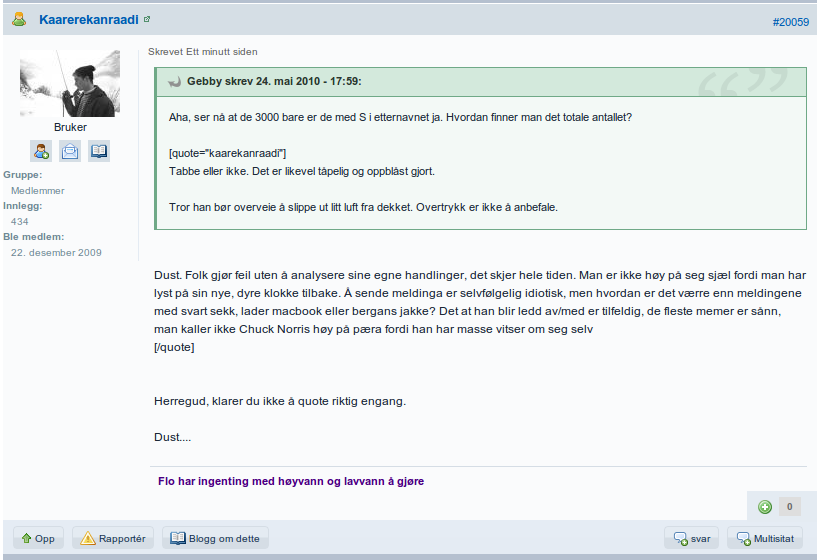Screen dimensions: 817x560
Task: Click the quote snapback arrow next to Gebby
Action: pos(175,82)
